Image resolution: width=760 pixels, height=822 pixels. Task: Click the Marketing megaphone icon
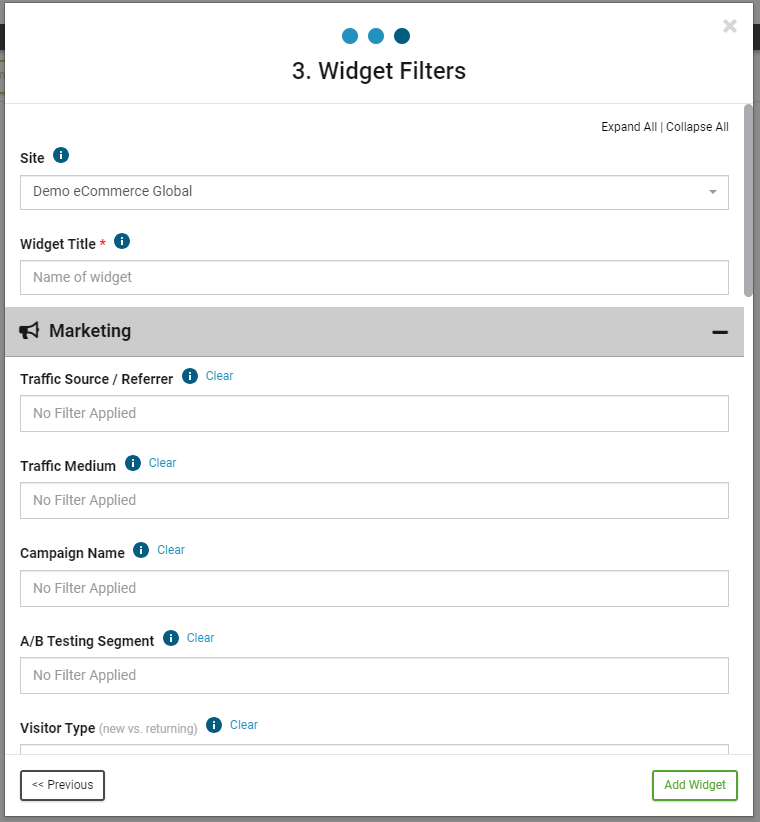click(x=29, y=331)
